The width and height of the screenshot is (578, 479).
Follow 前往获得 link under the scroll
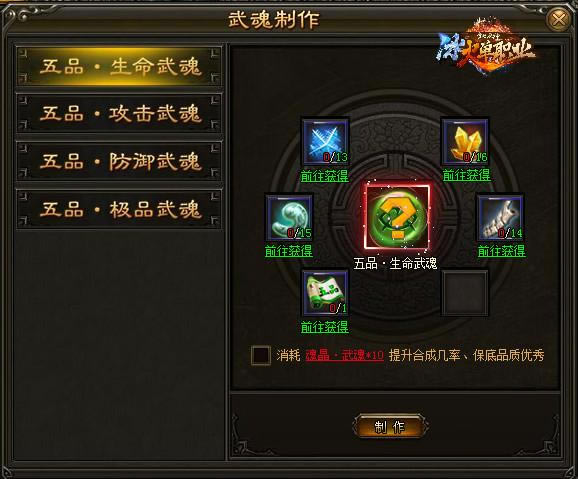click(x=325, y=327)
